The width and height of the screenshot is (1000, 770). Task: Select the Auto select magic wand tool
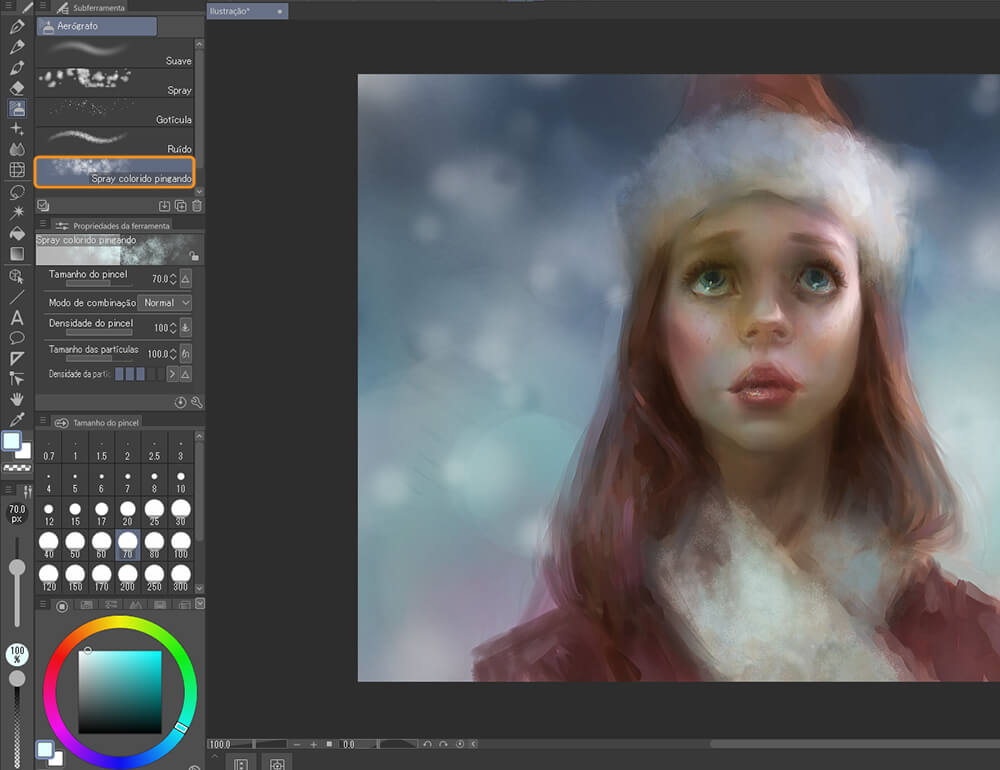click(x=17, y=212)
